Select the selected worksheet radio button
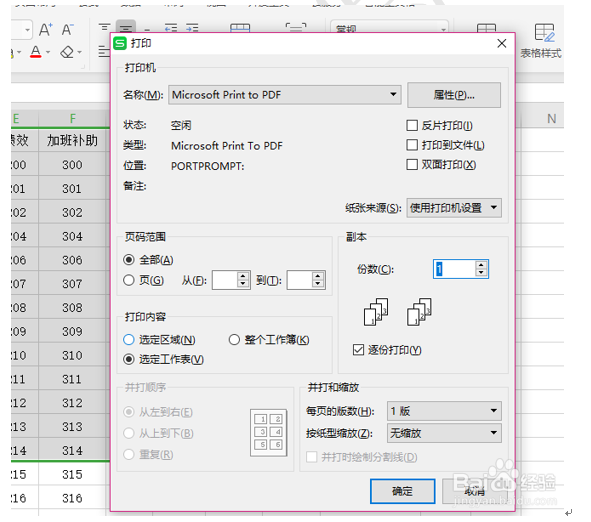Screen dimensions: 591x522 [129, 359]
